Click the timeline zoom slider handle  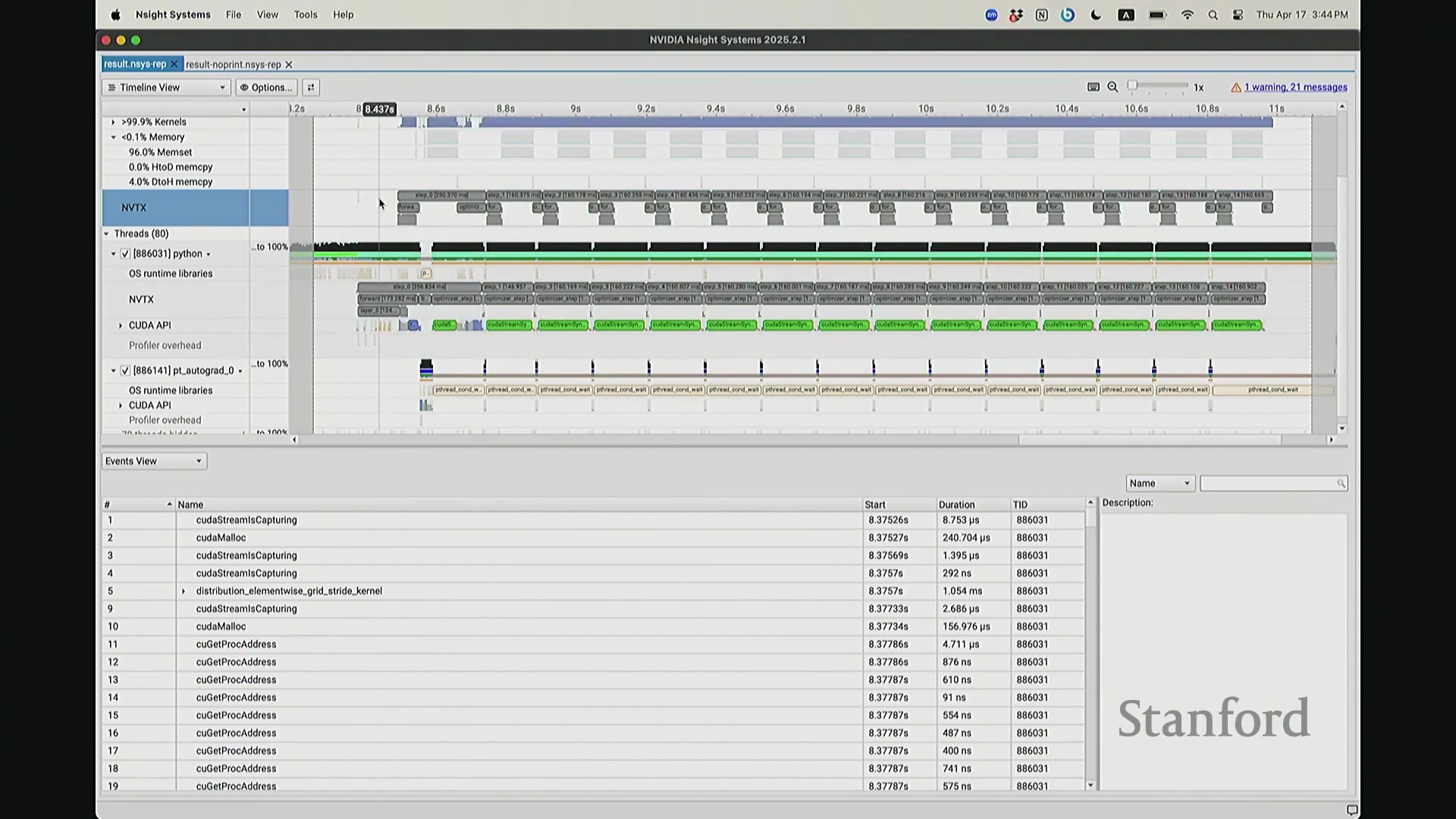(x=1132, y=86)
